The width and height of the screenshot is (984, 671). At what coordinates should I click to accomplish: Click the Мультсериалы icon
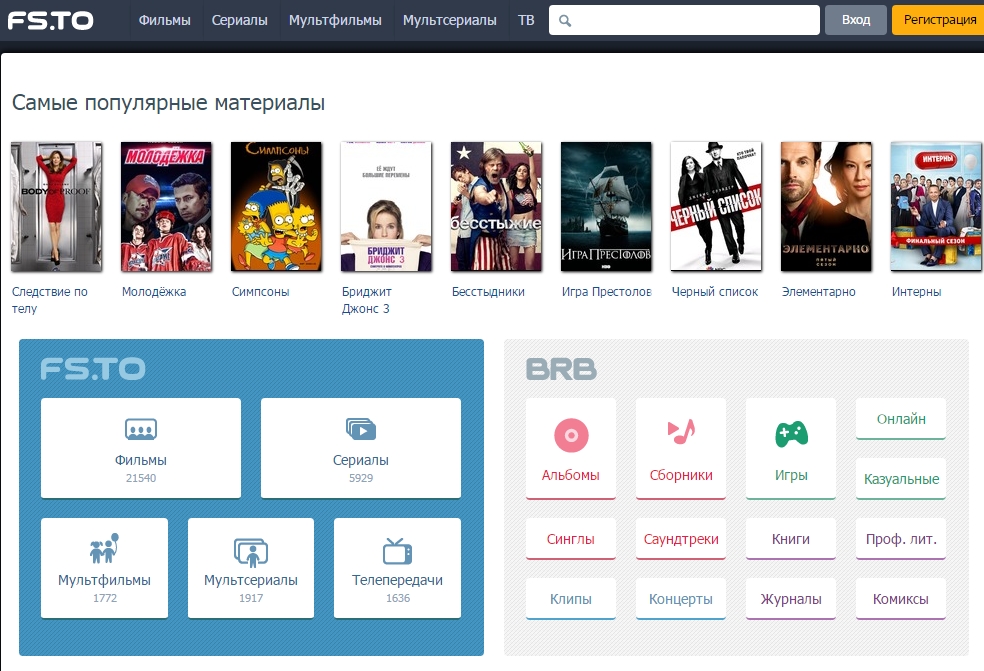tap(251, 552)
